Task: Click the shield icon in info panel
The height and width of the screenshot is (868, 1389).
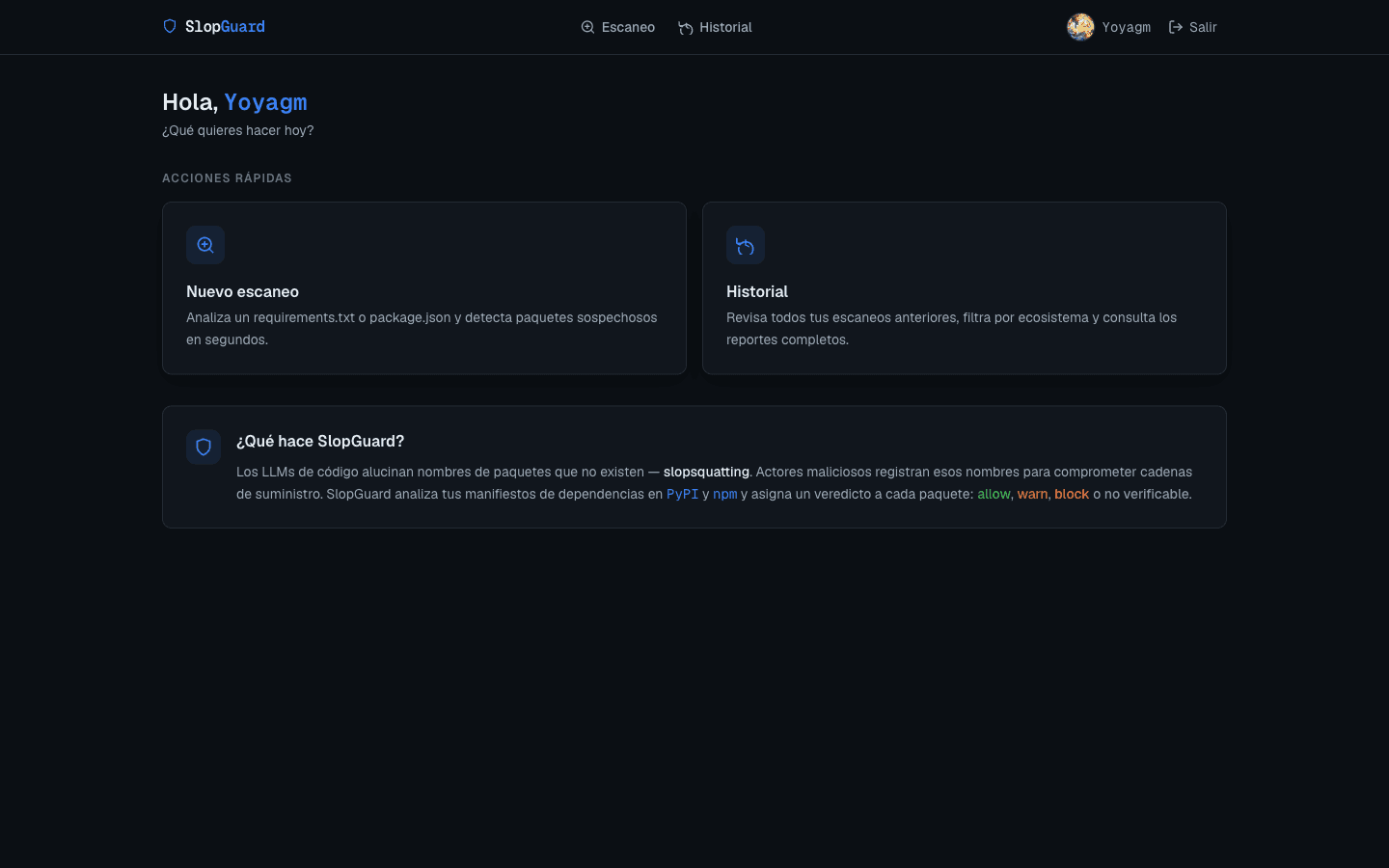Action: (204, 447)
